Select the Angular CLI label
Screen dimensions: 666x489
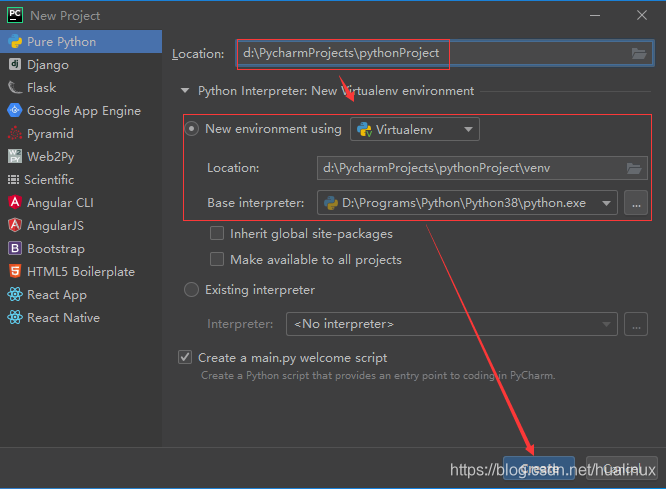tap(60, 203)
